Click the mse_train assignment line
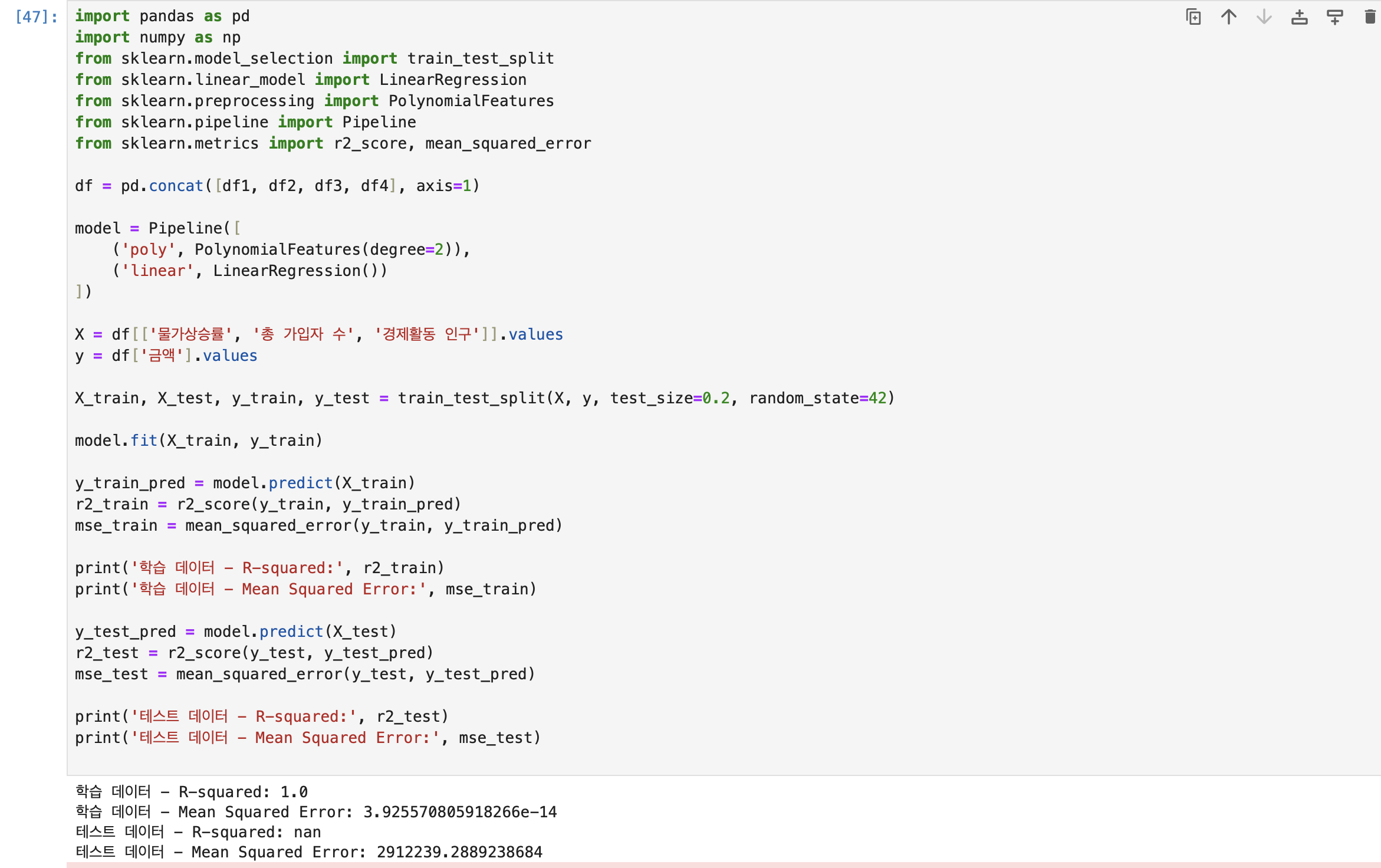This screenshot has height=868, width=1381. 319,525
